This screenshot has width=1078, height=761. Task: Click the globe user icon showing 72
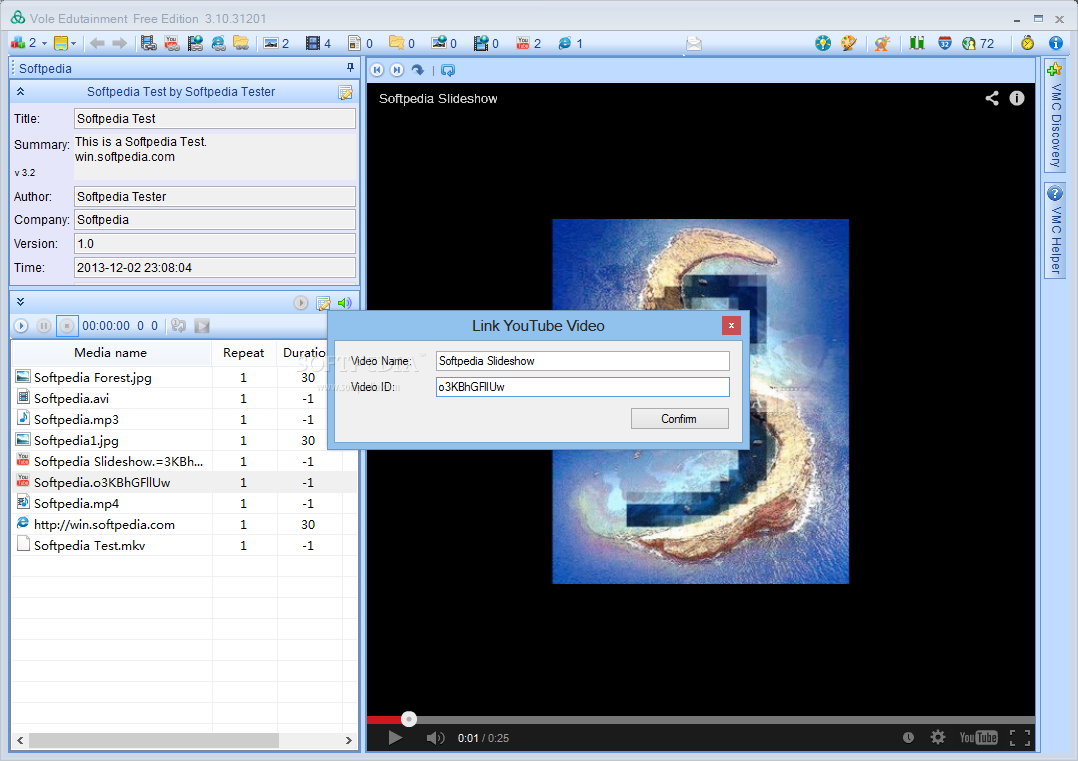click(969, 43)
